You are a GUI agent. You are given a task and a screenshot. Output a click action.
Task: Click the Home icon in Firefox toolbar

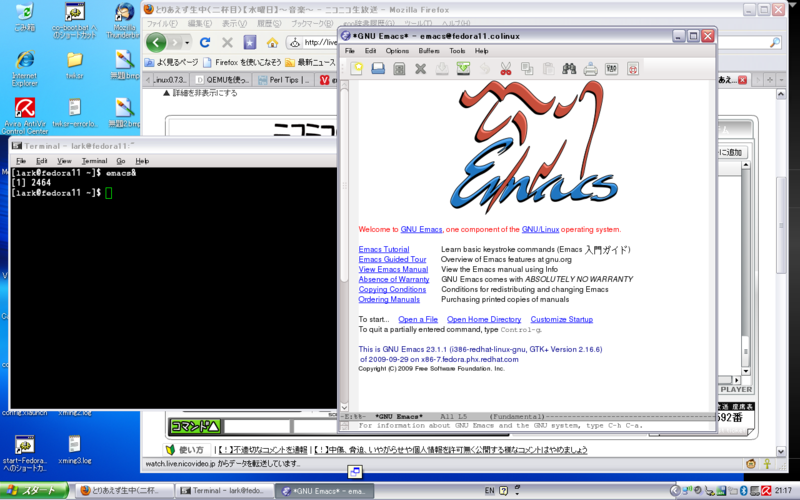(272, 42)
